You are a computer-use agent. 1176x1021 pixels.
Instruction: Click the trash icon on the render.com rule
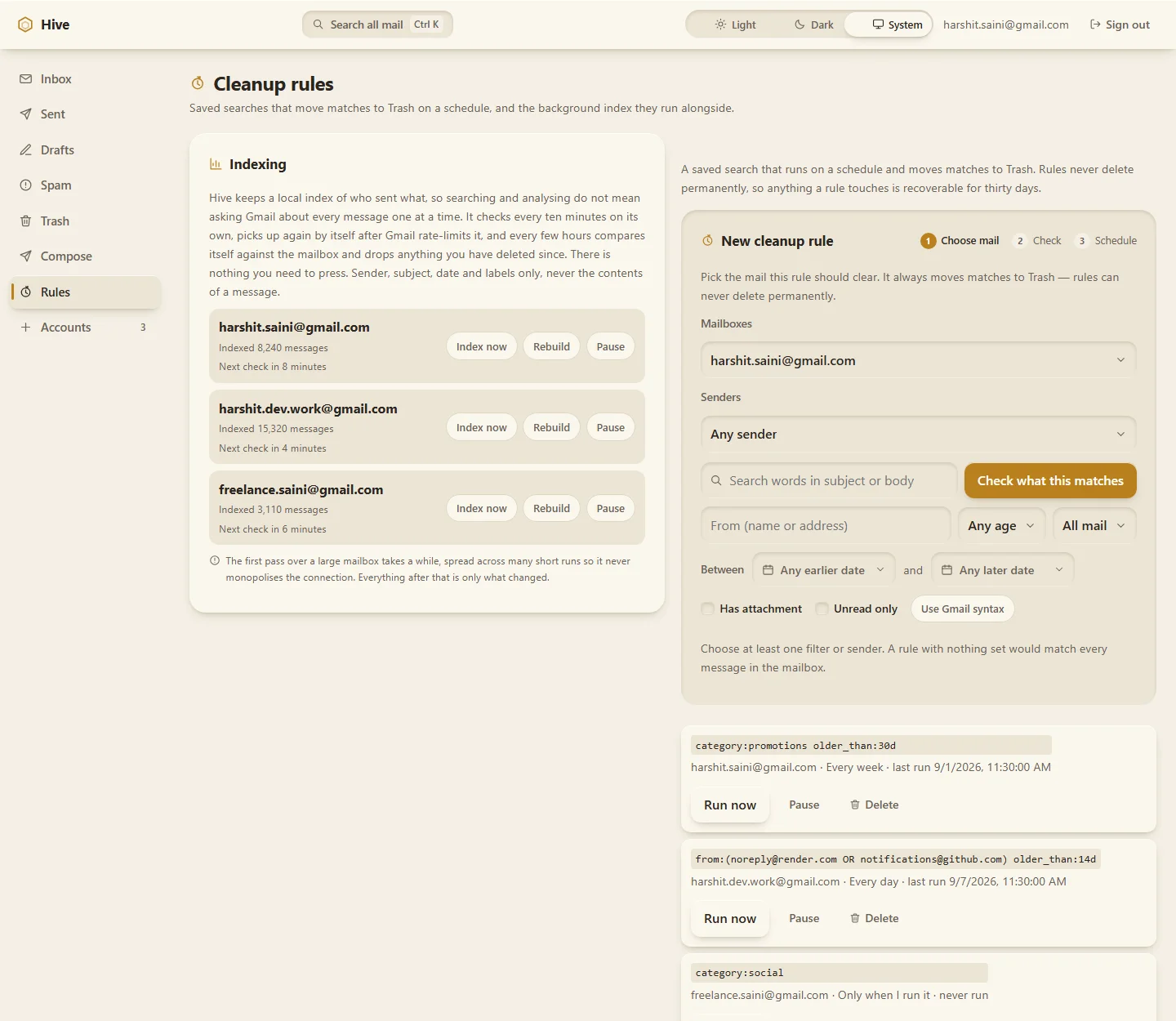855,918
